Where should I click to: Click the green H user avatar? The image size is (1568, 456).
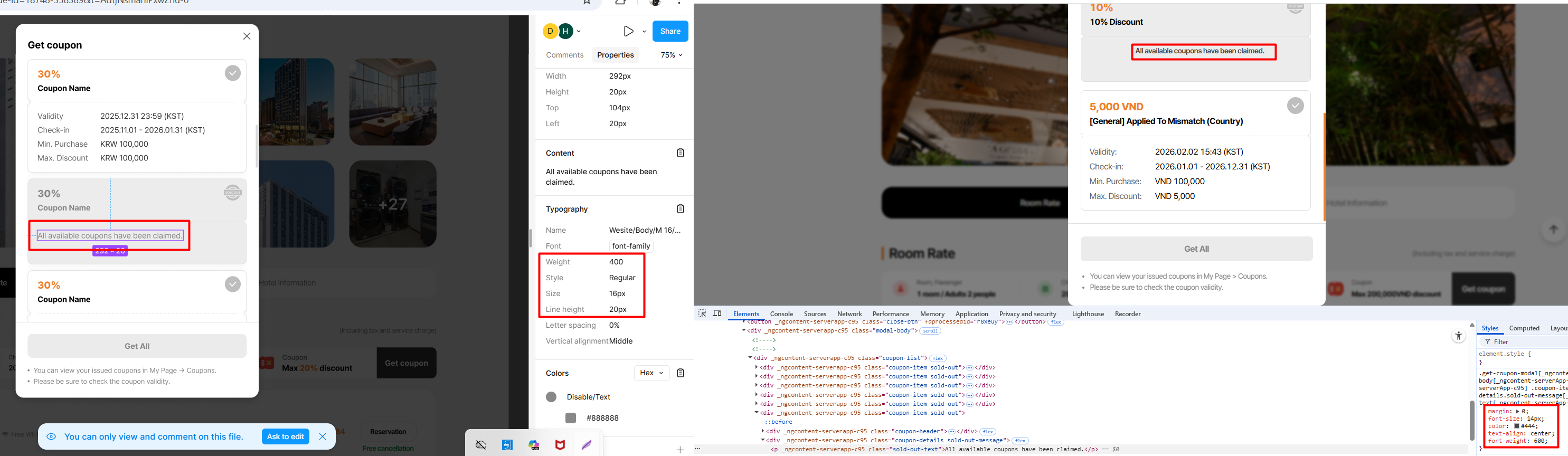click(565, 31)
